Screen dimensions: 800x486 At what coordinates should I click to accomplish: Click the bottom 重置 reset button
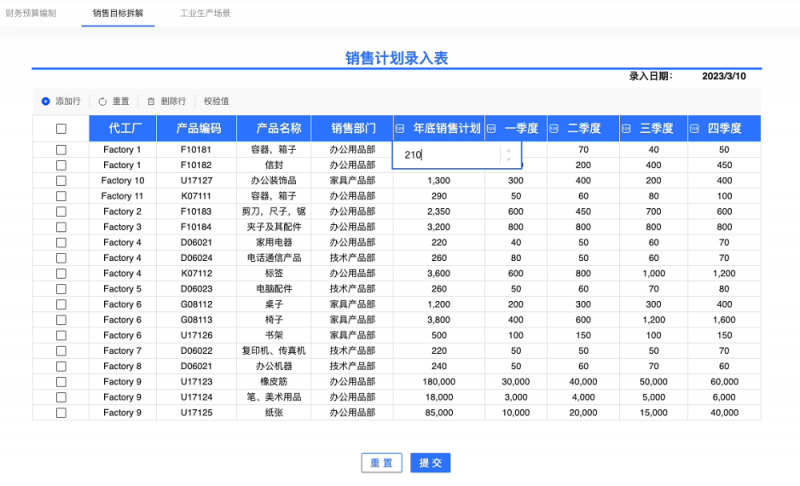[381, 463]
